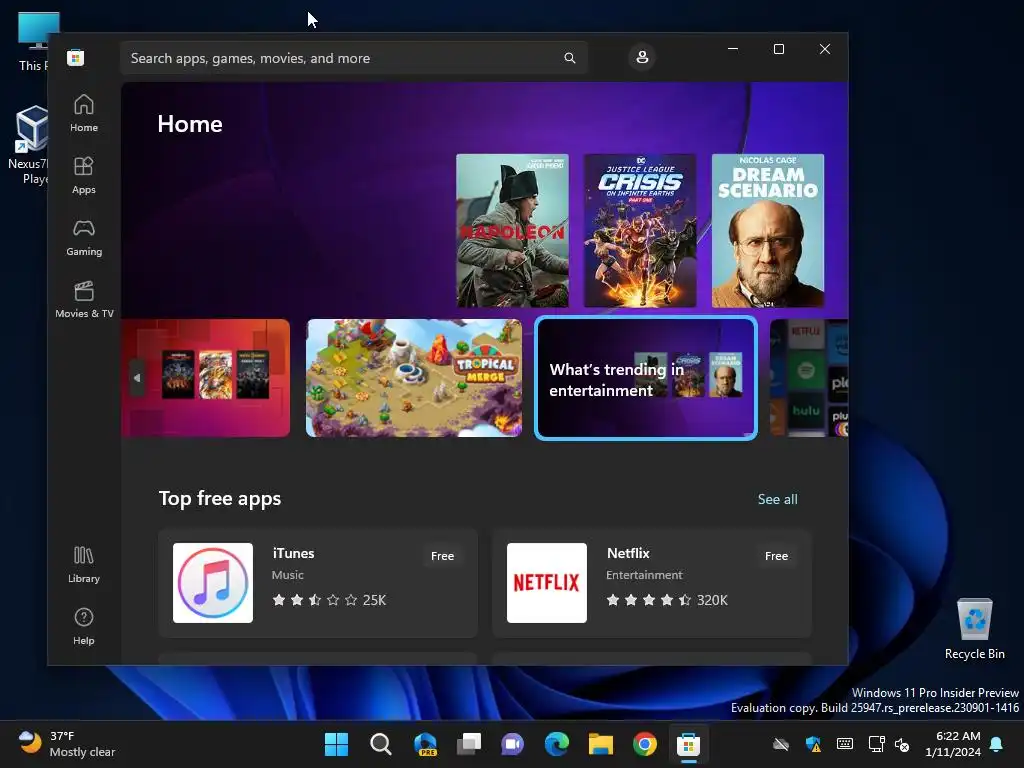Open the weather widget Mostly clear
The height and width of the screenshot is (768, 1024).
67,744
